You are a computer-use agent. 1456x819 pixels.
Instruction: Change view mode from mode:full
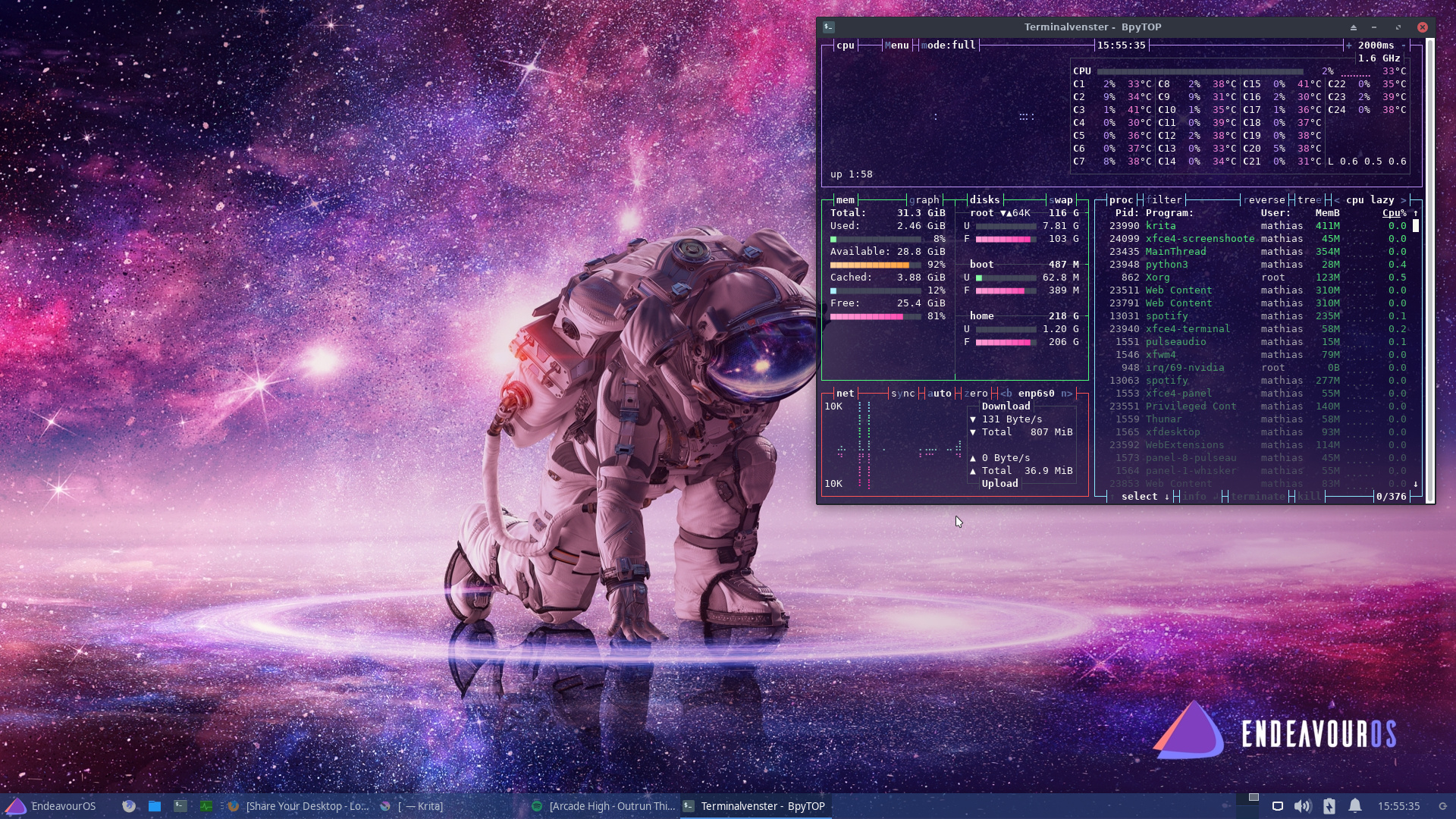[948, 45]
